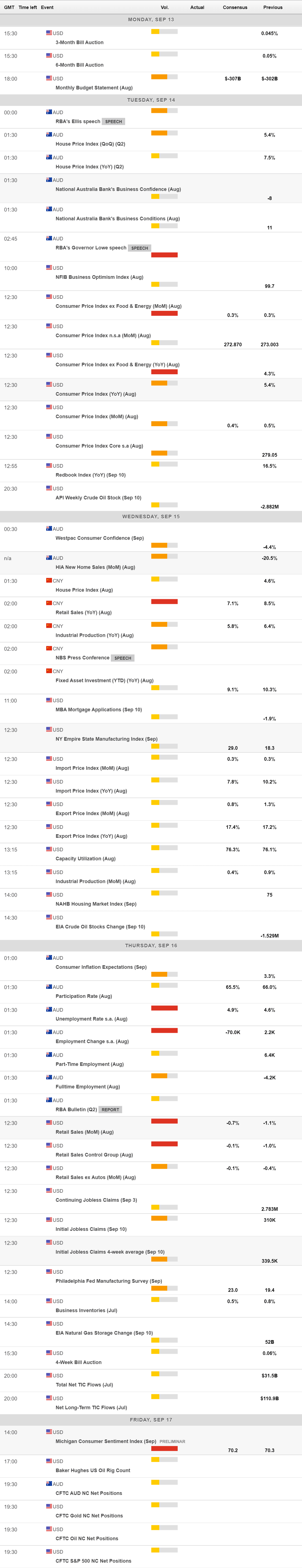
Task: Click the Australian flag beside RBA's Ellis speech
Action: pos(49,112)
